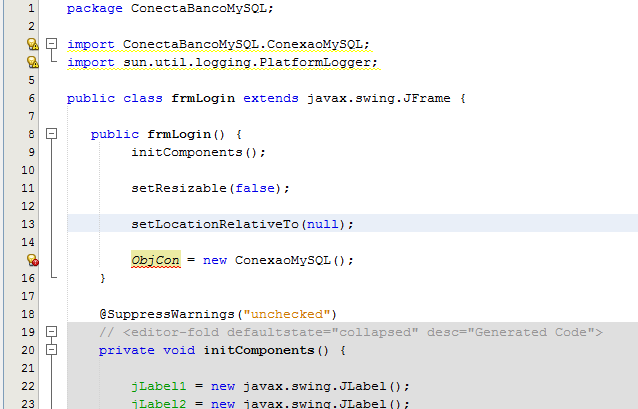Click setResizable(false) statement

(210, 188)
